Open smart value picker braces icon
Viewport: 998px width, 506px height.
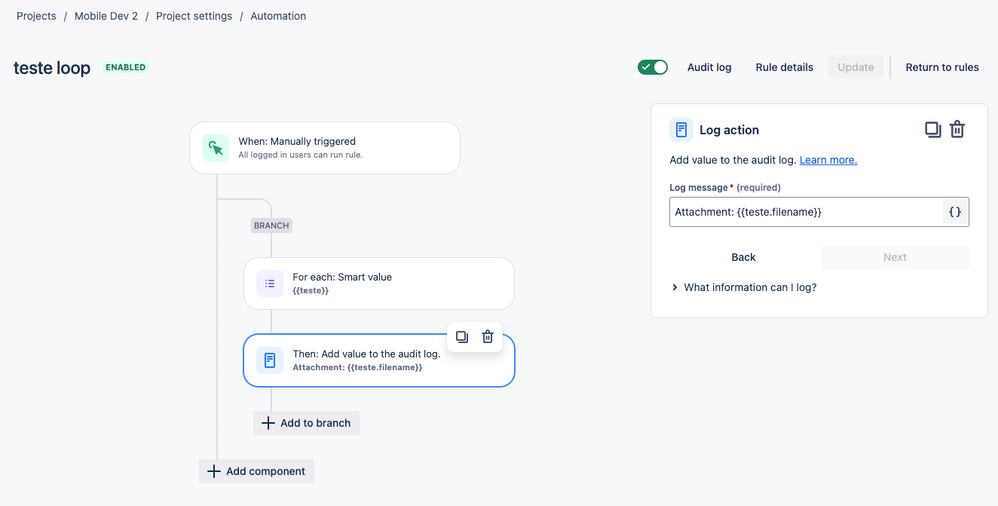pyautogui.click(x=955, y=212)
